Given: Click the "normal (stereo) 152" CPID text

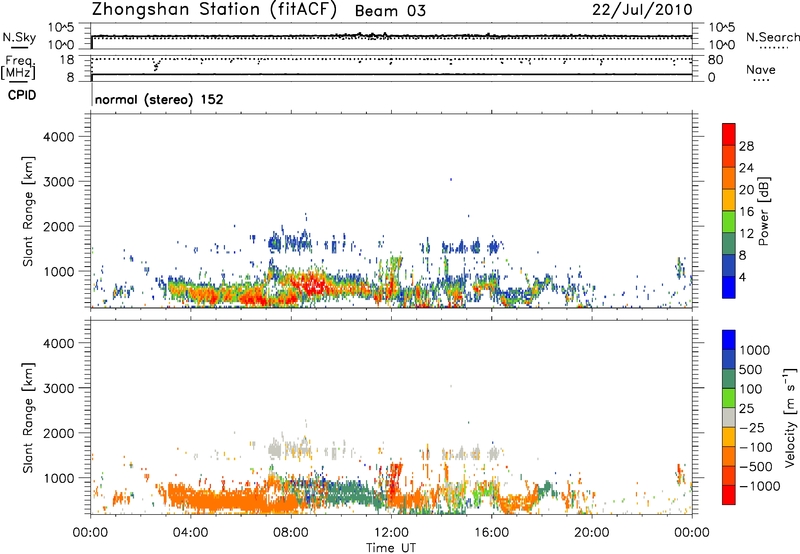Looking at the screenshot, I should coord(159,99).
